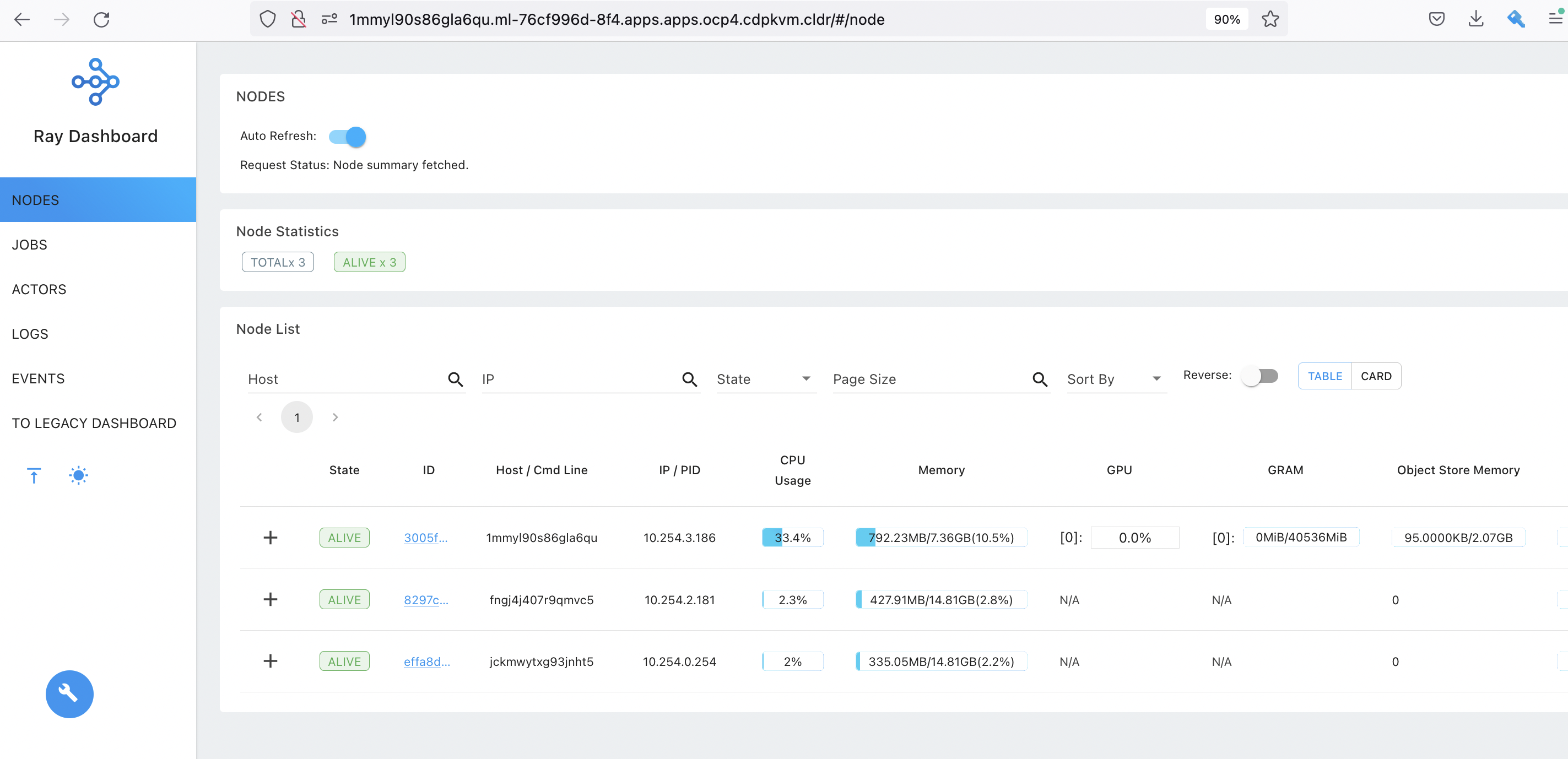Open the JOBS sidebar section

[x=29, y=245]
